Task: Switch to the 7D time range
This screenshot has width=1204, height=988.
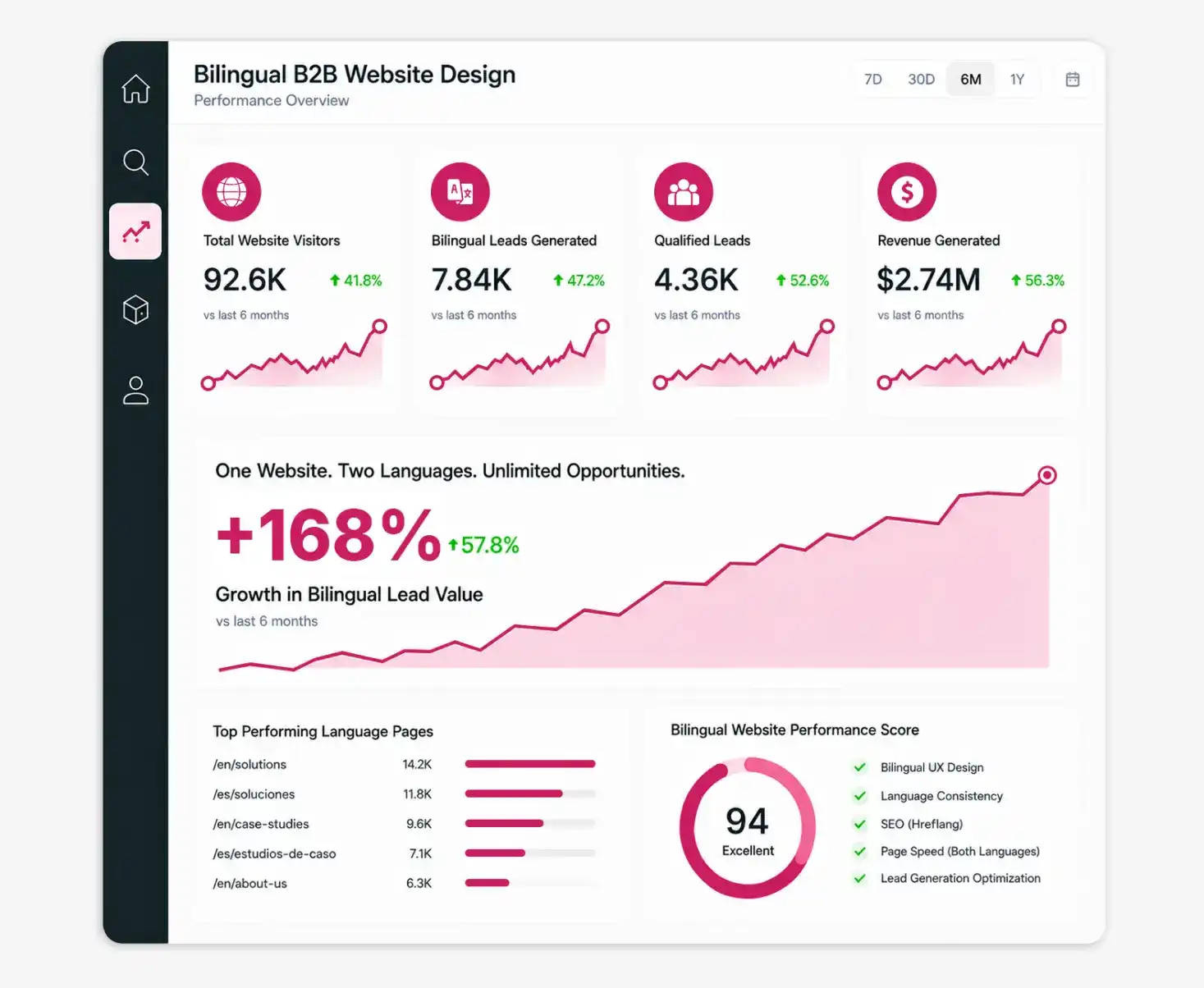Action: pyautogui.click(x=873, y=80)
